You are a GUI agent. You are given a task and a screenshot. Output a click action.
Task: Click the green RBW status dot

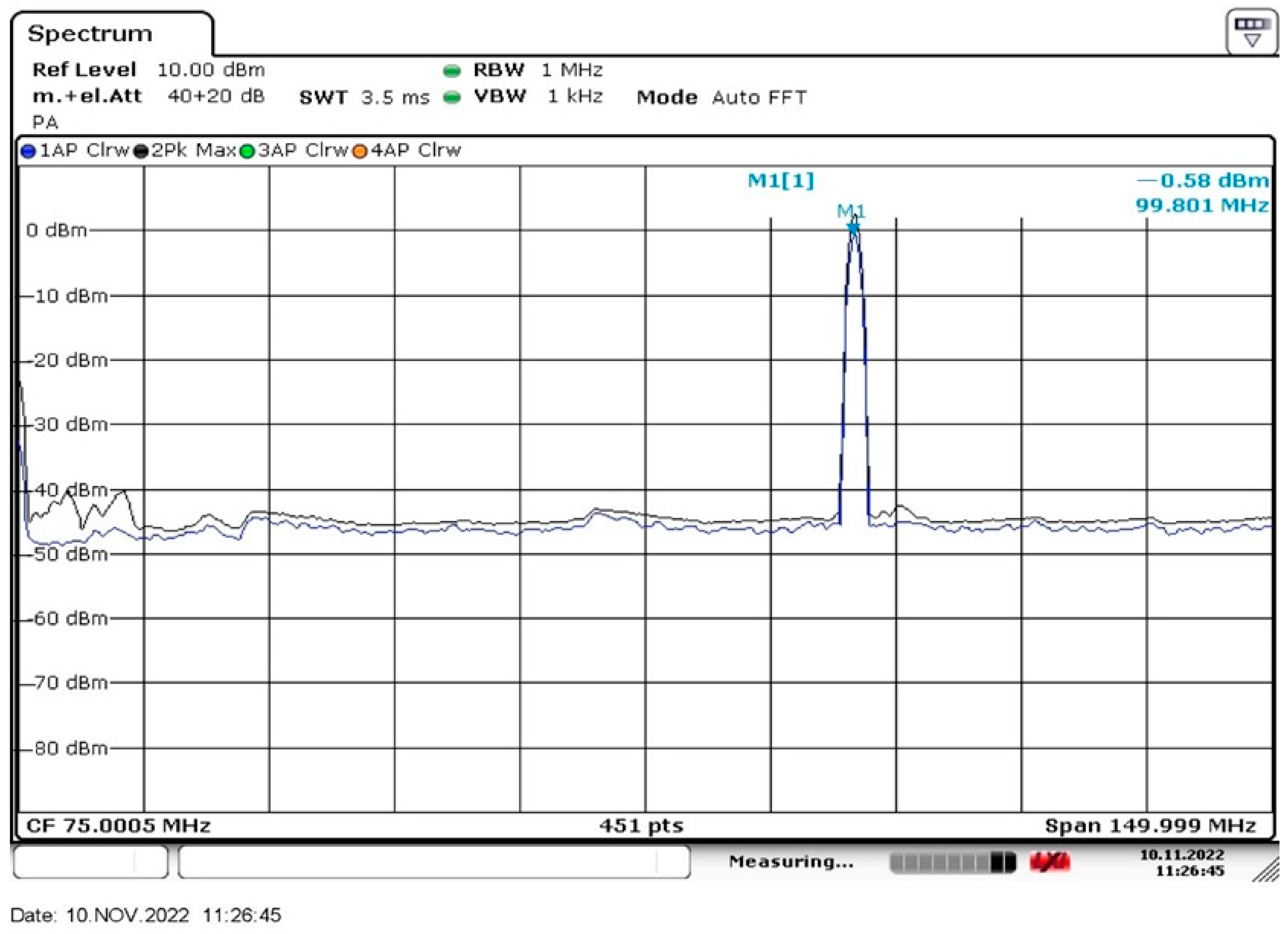[x=451, y=71]
